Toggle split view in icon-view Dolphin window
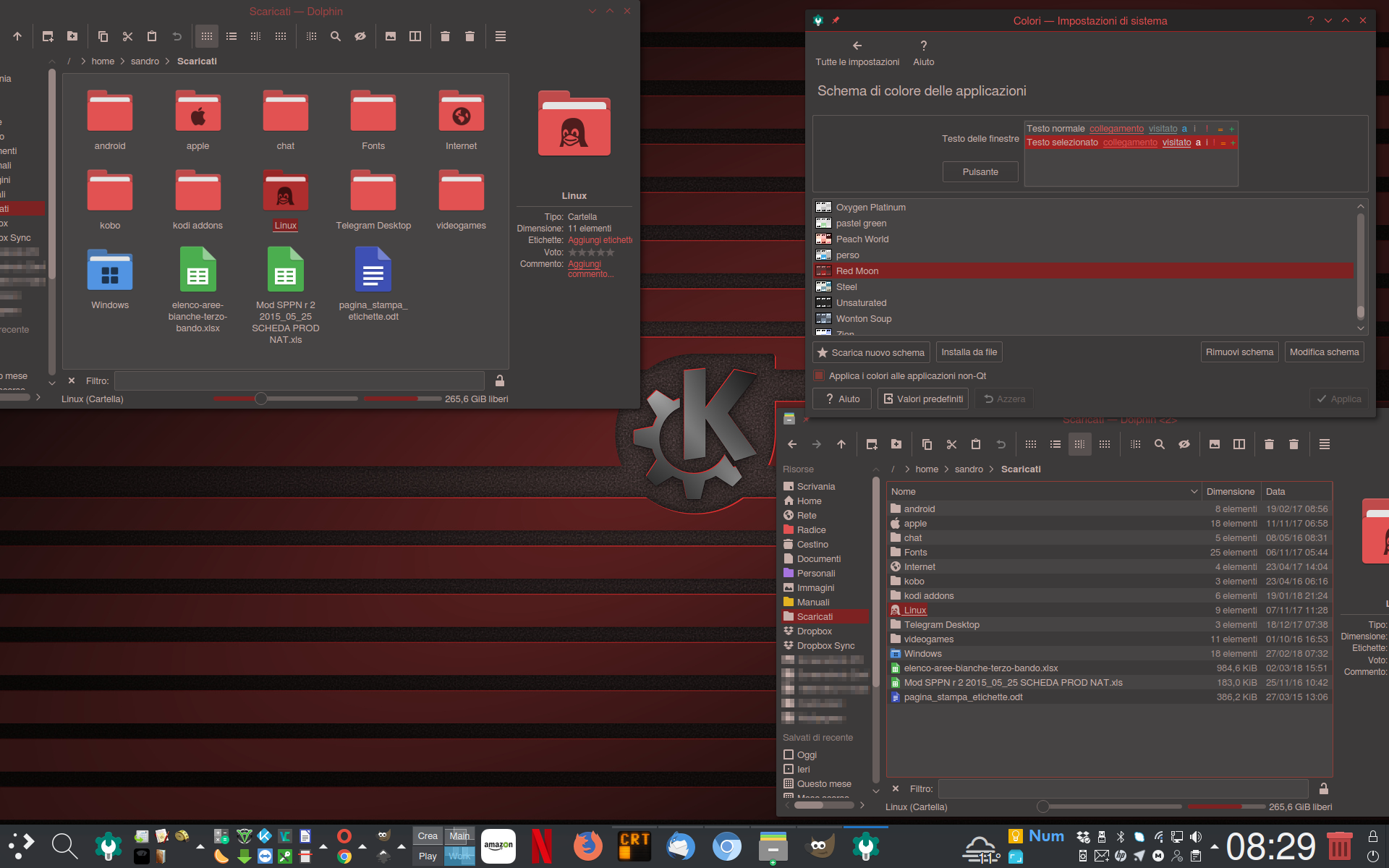The image size is (1389, 868). click(415, 36)
